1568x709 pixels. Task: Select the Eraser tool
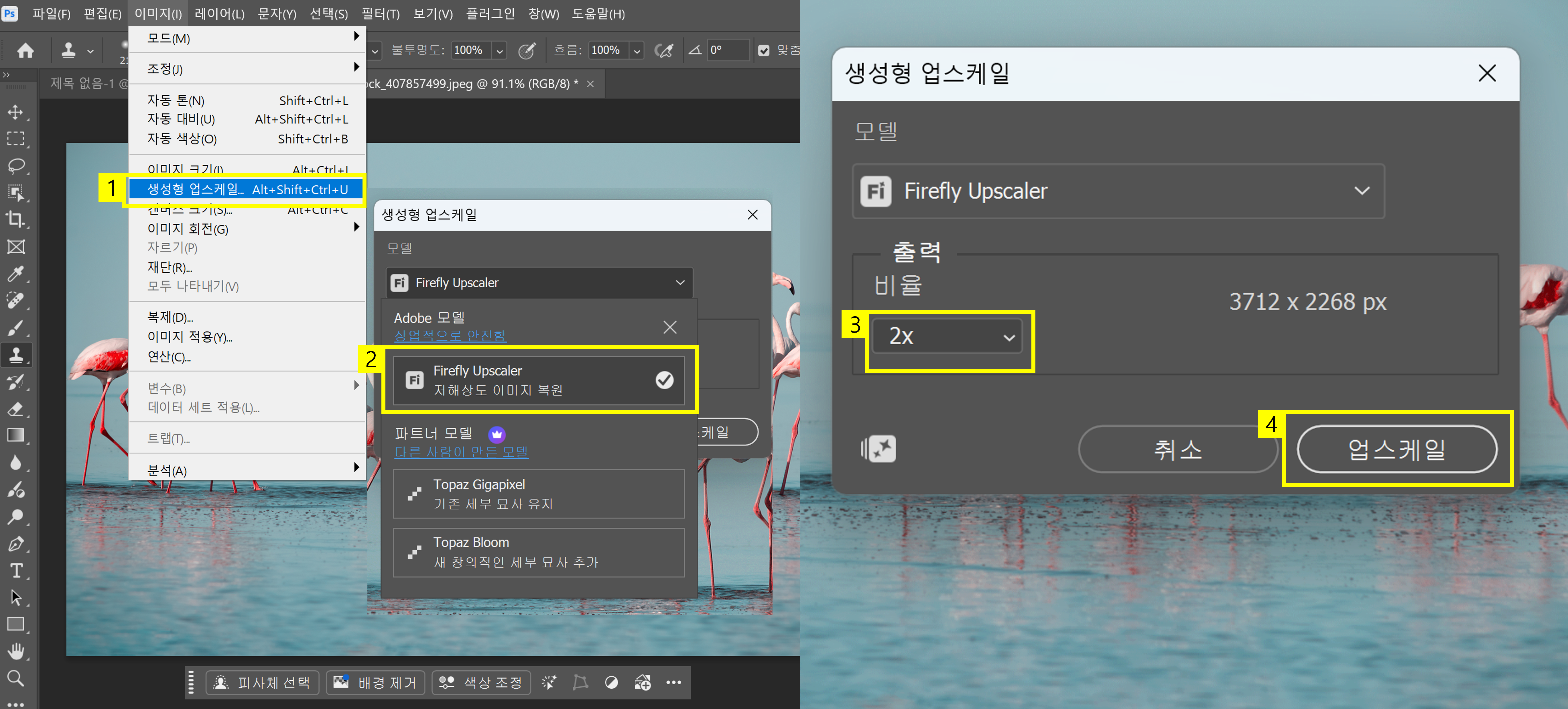(15, 409)
